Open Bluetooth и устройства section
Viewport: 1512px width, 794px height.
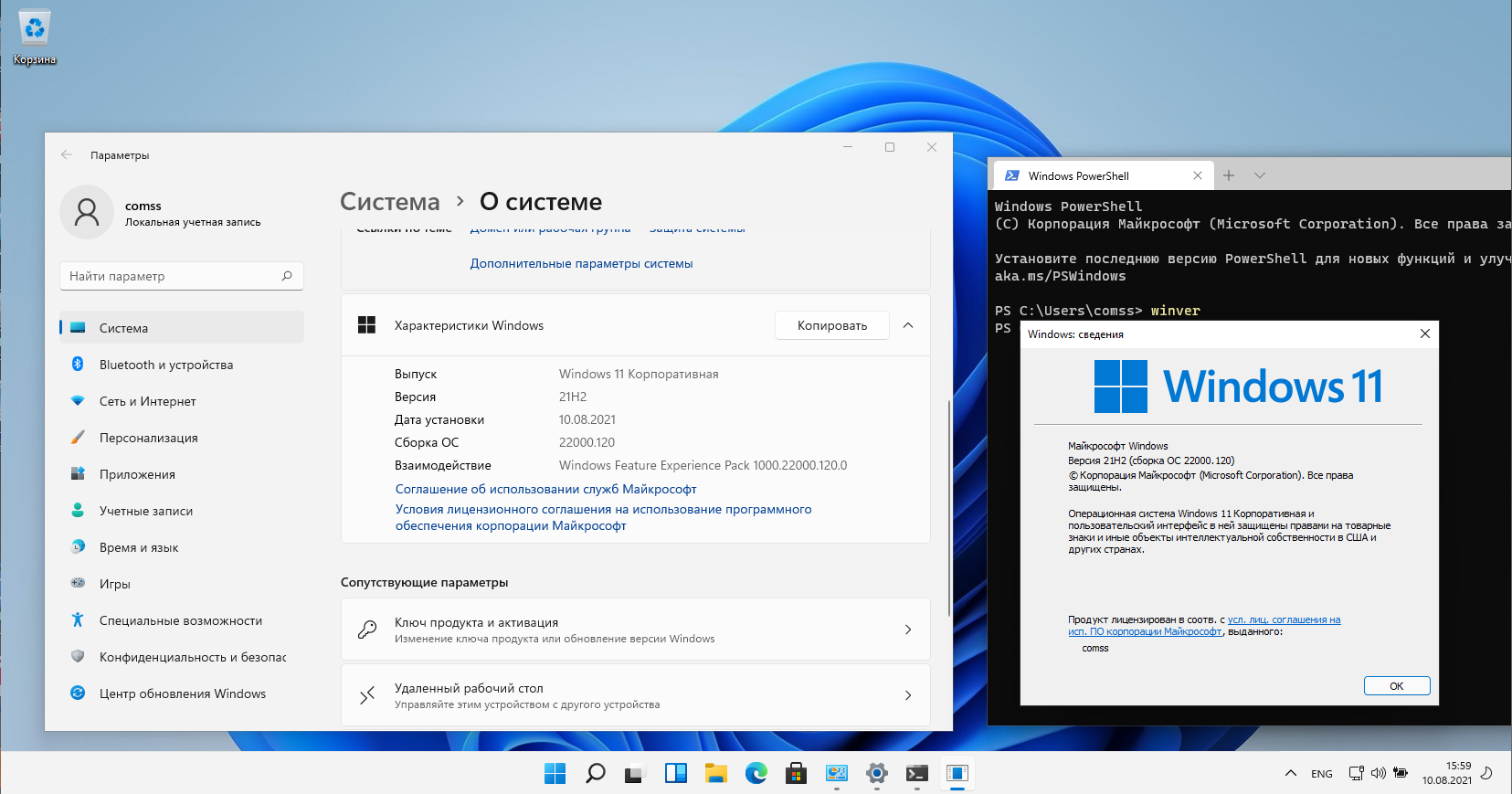182,365
